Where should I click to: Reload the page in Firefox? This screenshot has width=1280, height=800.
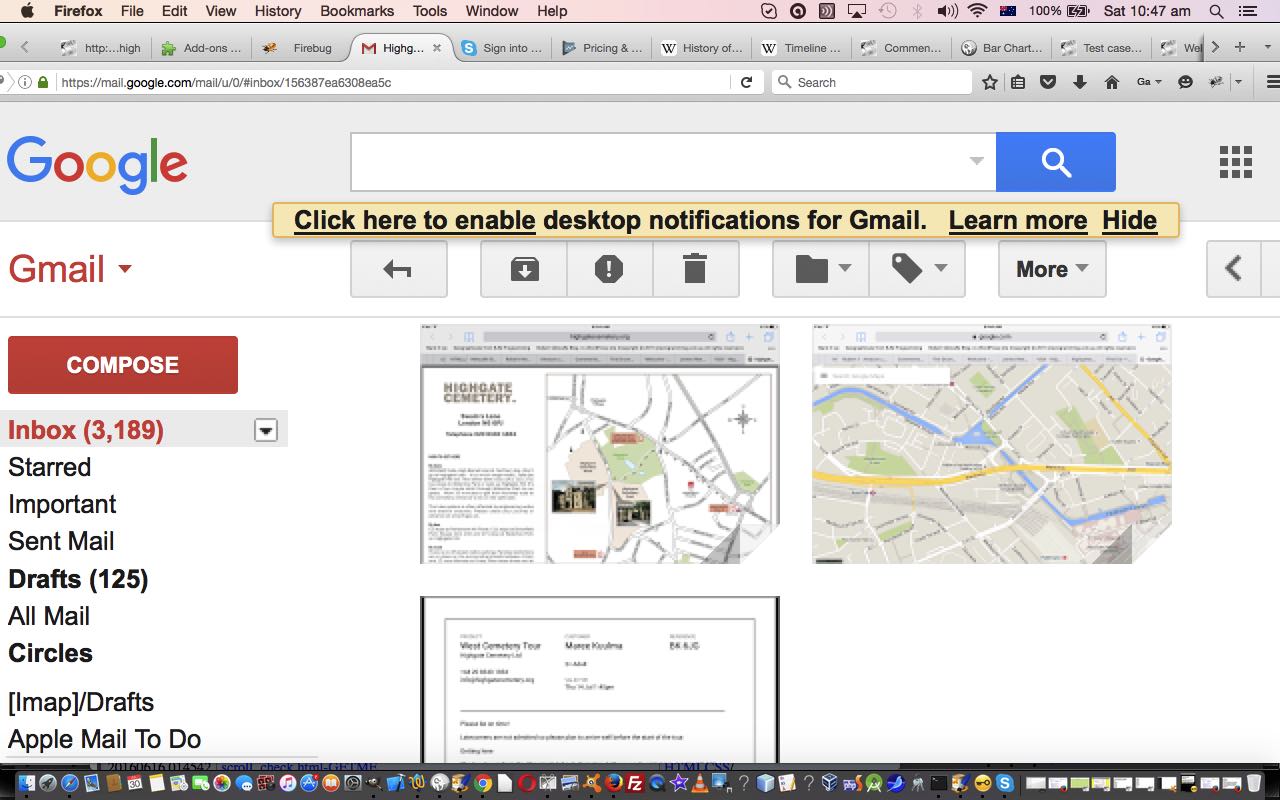tap(746, 82)
